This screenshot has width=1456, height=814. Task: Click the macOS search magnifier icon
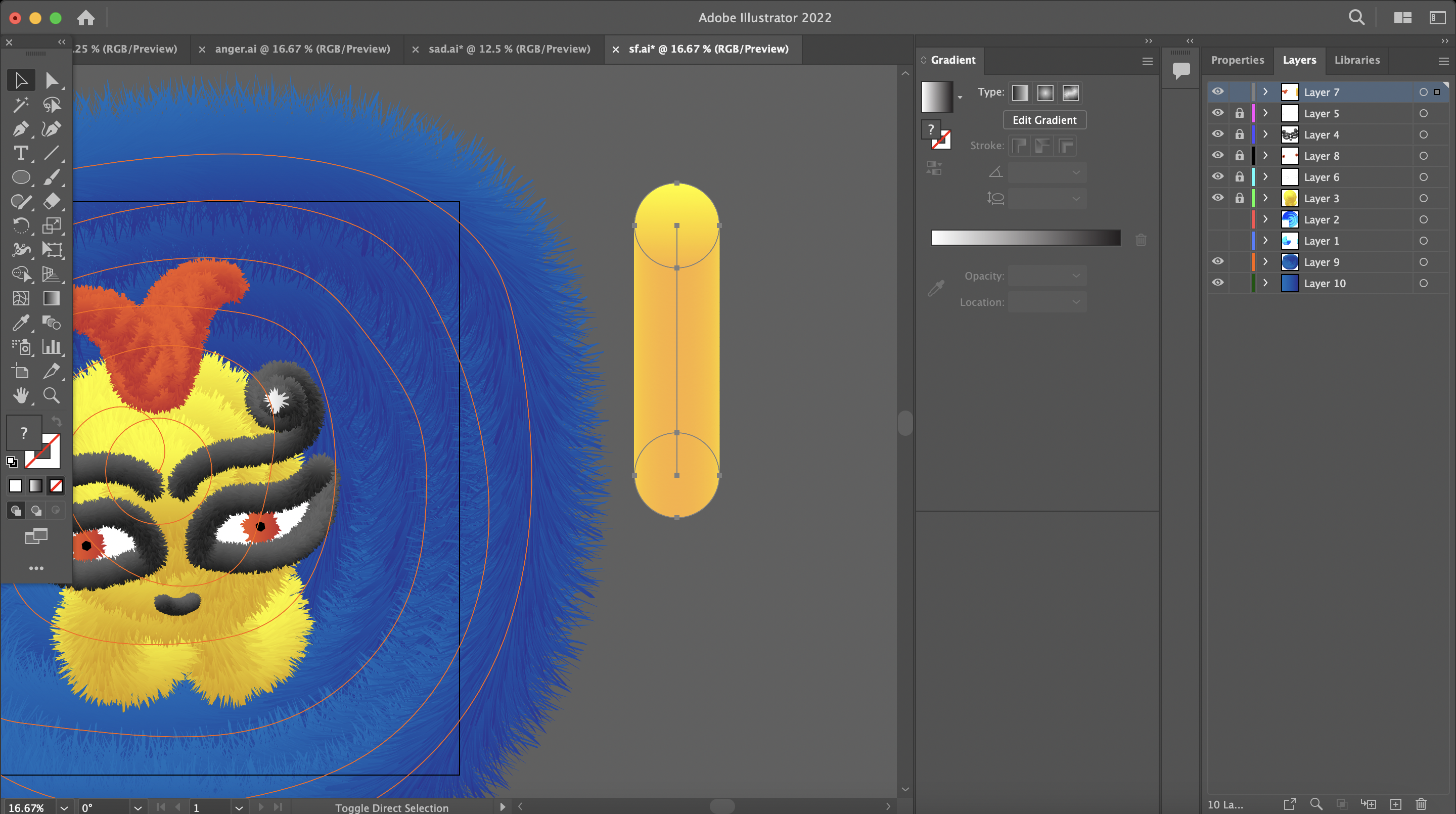[x=1356, y=18]
